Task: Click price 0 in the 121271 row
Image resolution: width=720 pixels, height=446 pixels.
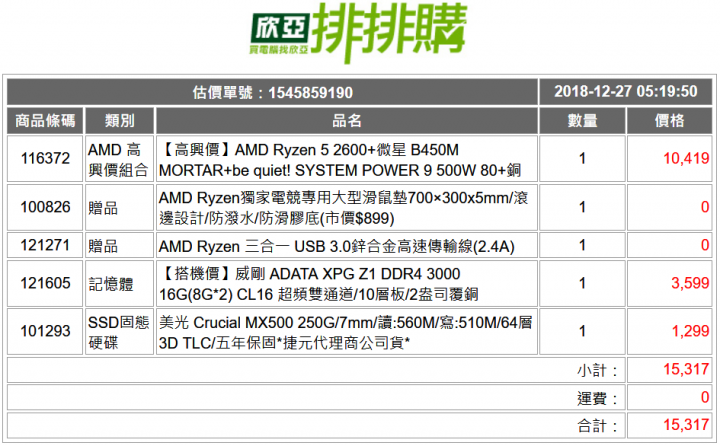Action: (x=705, y=245)
